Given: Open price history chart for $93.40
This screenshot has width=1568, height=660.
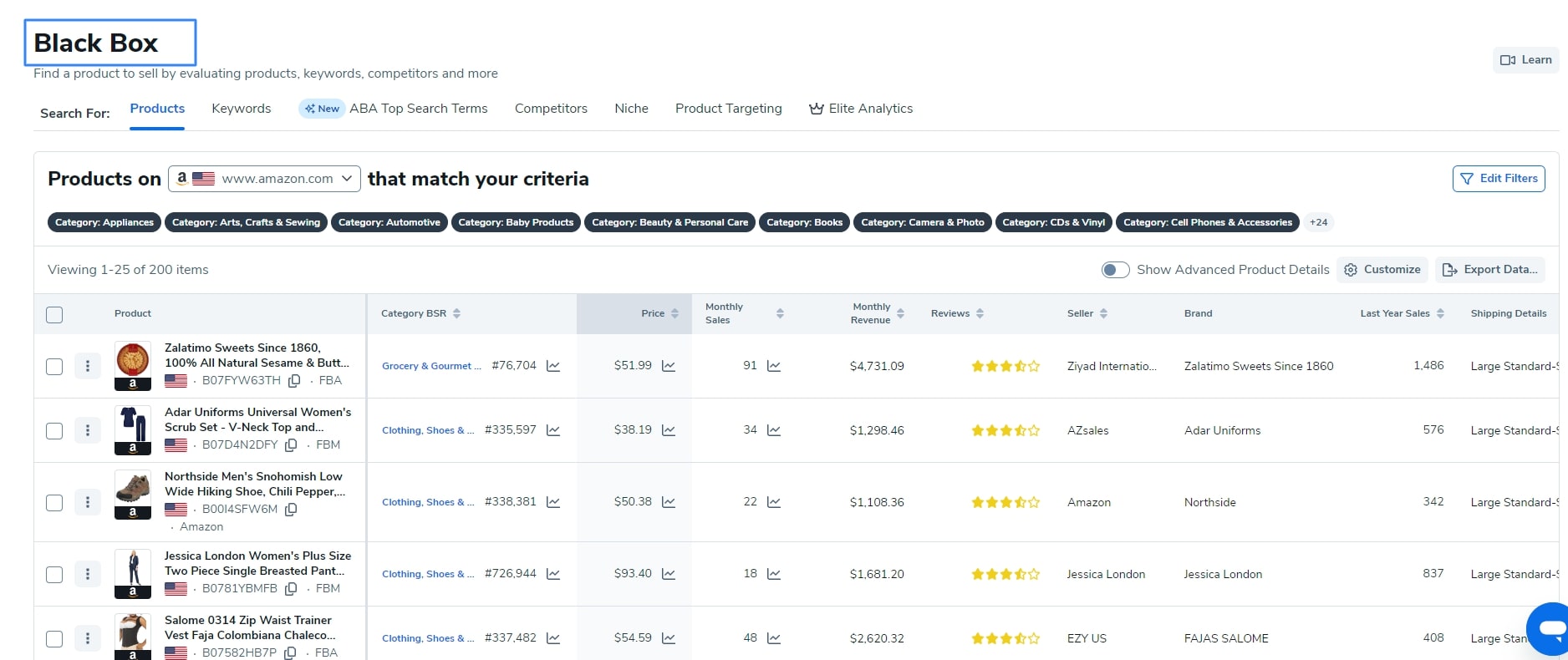Looking at the screenshot, I should click(669, 574).
